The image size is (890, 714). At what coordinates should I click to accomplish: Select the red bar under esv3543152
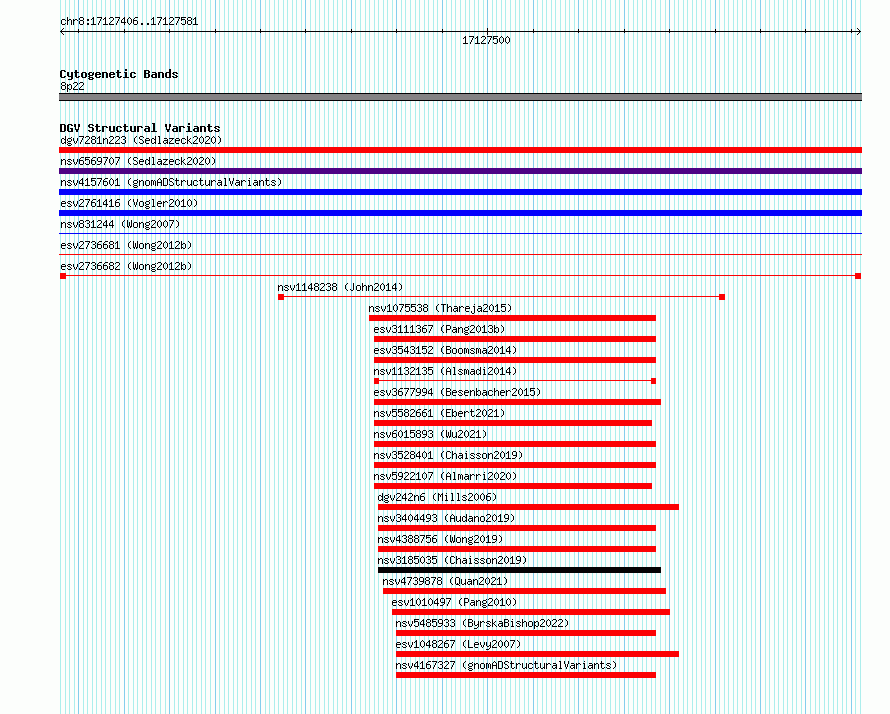[x=515, y=360]
